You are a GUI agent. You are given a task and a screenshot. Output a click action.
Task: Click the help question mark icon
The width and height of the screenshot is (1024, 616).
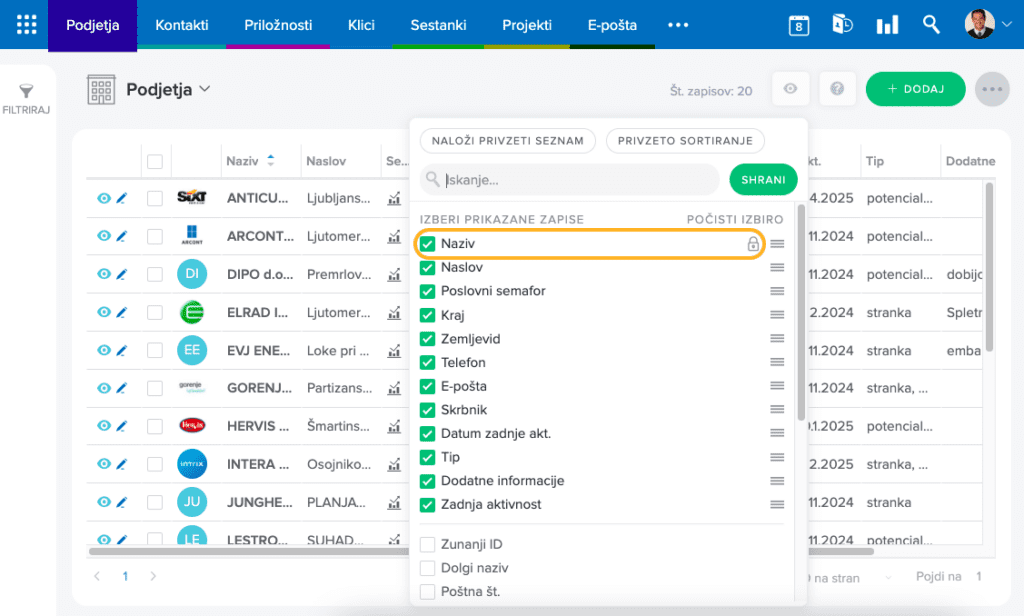837,89
